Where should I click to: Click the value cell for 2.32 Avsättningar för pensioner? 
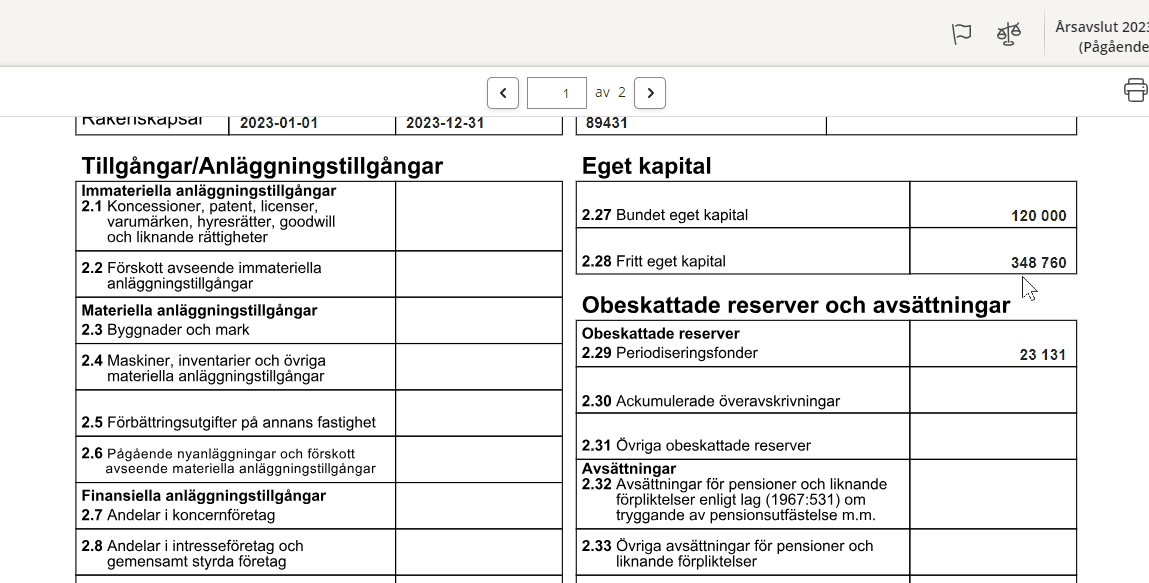(992, 494)
